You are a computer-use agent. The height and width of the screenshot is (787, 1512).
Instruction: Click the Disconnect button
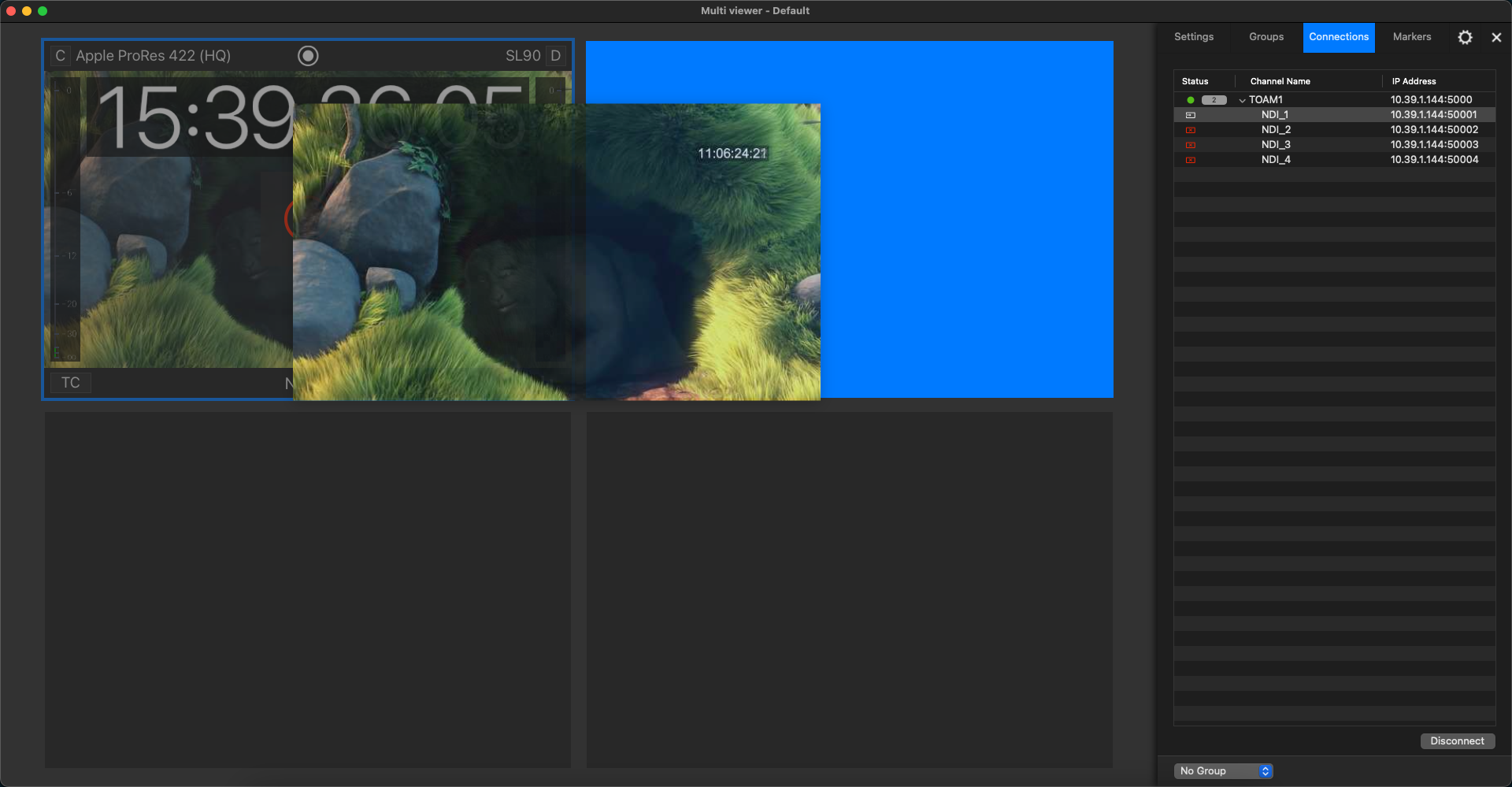pyautogui.click(x=1458, y=741)
